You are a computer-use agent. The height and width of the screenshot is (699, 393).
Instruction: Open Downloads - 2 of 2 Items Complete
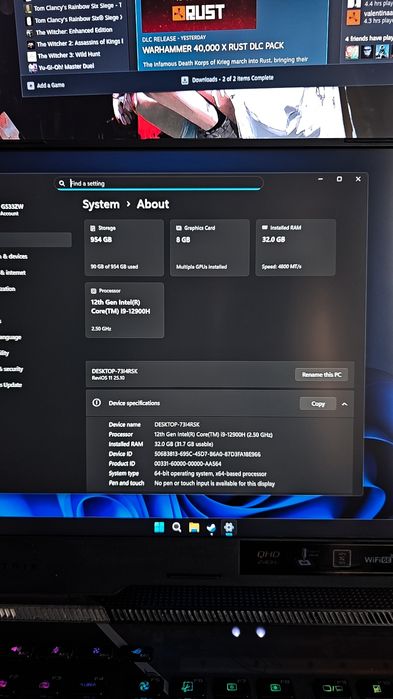[x=227, y=79]
